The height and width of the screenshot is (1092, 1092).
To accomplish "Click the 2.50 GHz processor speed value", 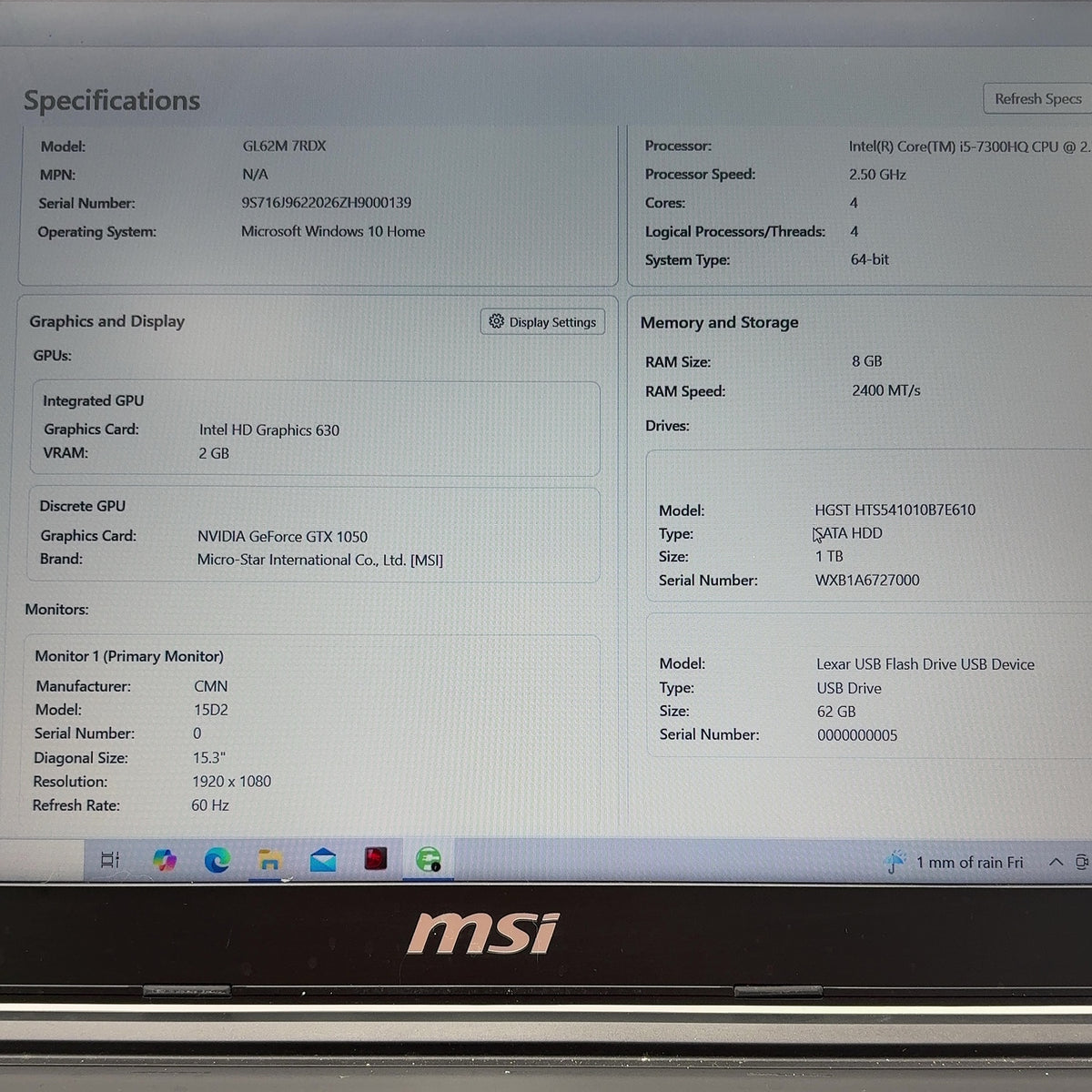I will 877,174.
